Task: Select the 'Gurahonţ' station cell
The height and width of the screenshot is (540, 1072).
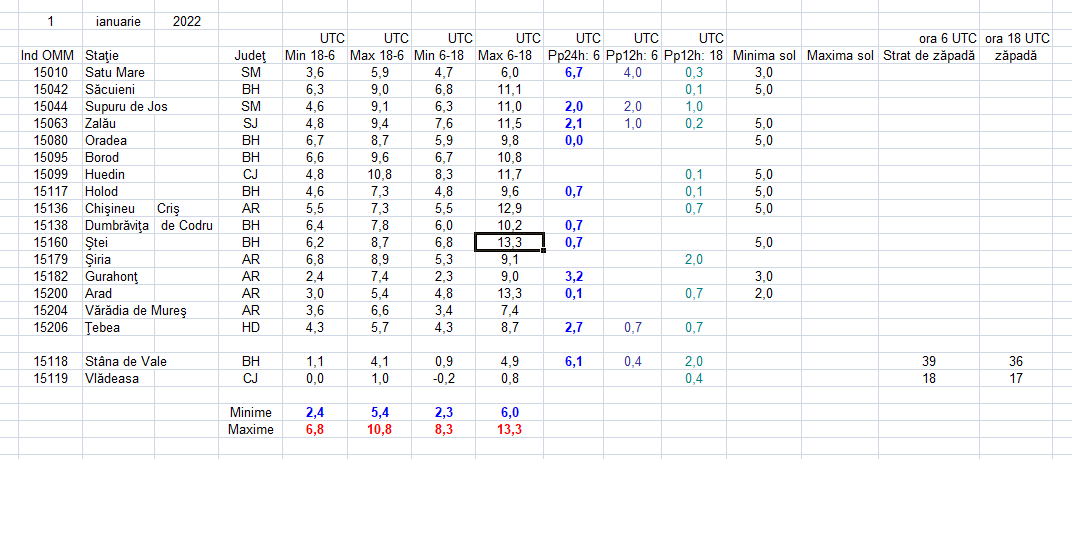Action: 118,277
